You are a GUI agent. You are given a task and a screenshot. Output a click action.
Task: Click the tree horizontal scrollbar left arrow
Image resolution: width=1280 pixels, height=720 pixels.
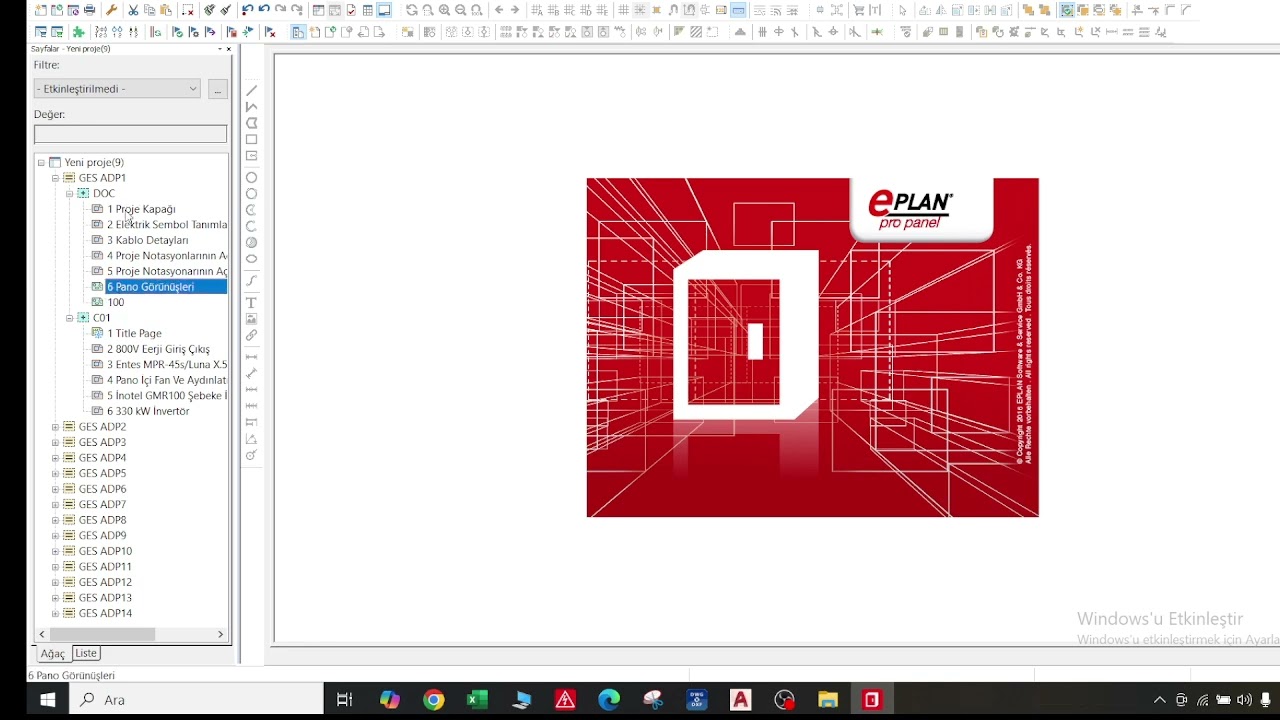click(42, 634)
